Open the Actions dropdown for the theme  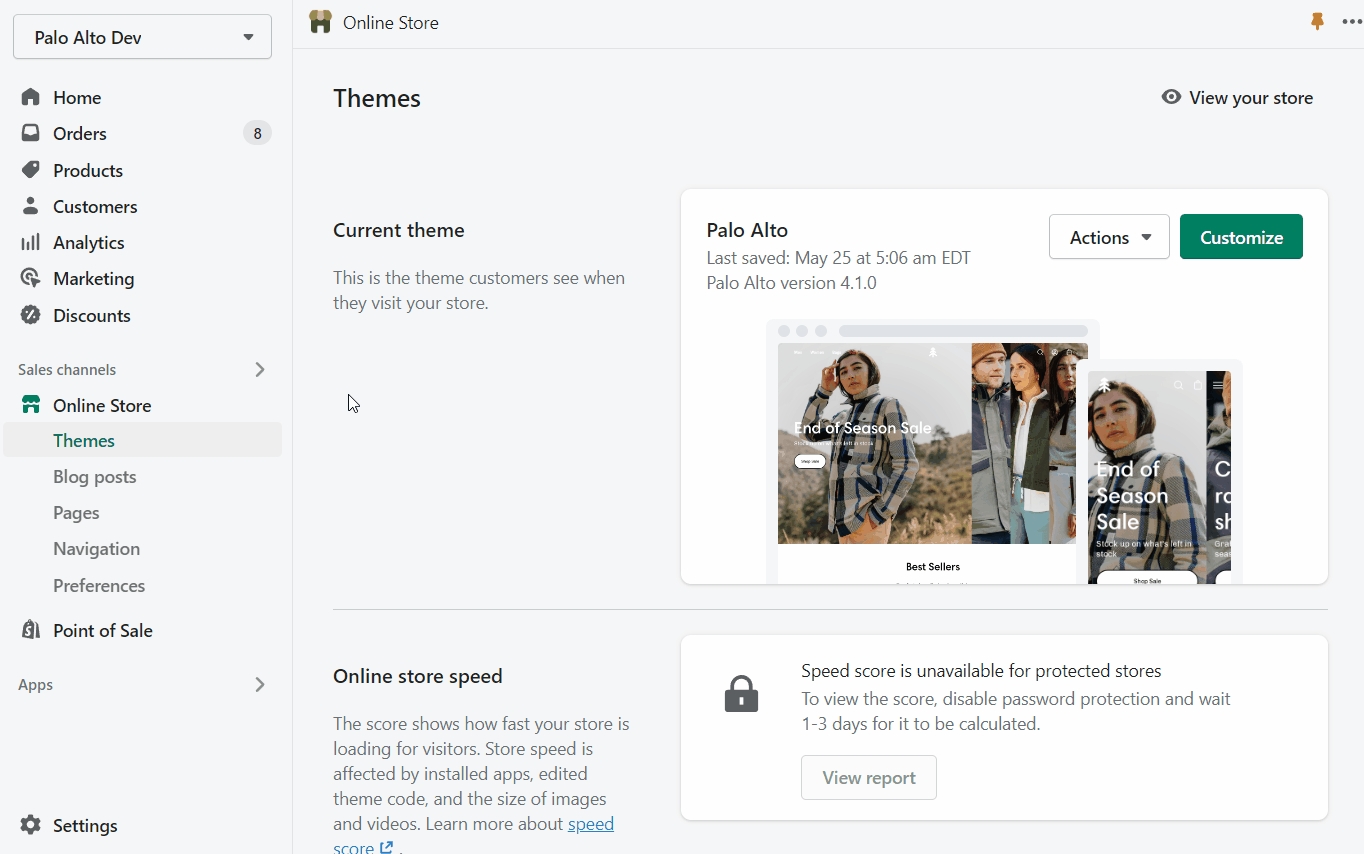tap(1108, 237)
